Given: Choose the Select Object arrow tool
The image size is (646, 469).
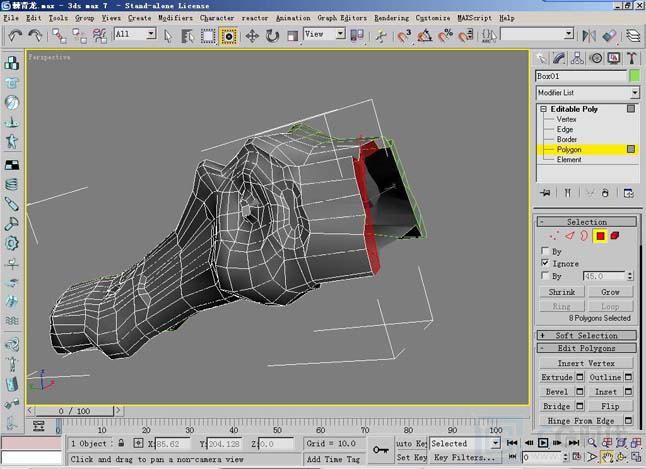Looking at the screenshot, I should point(168,36).
